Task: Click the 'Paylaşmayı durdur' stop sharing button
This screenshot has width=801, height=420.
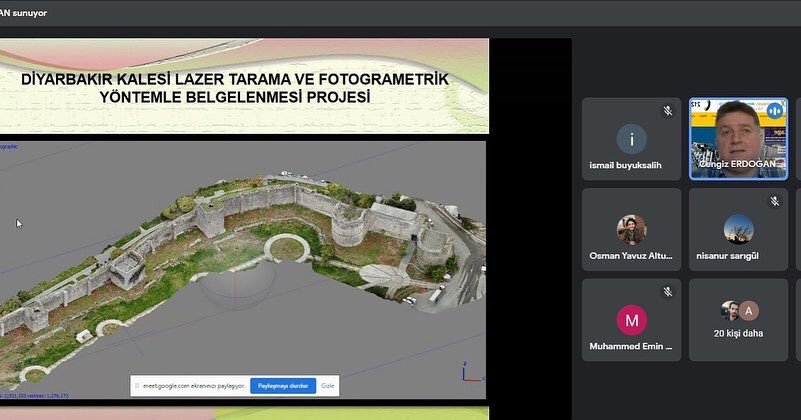Action: click(x=283, y=386)
